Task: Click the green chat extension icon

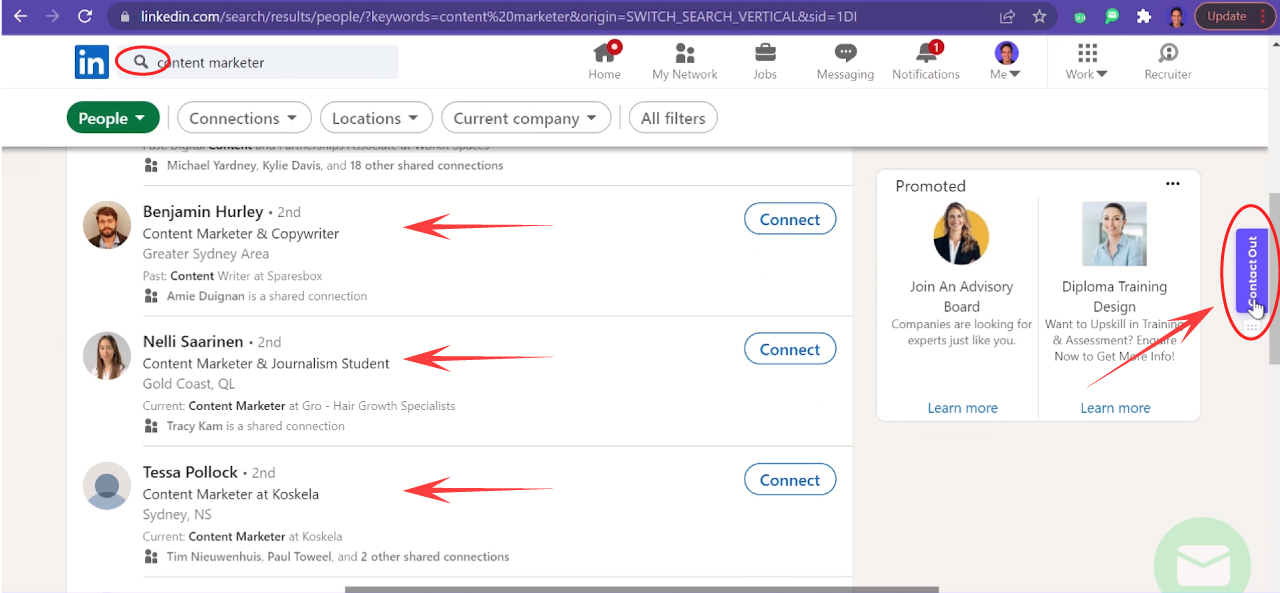Action: (1112, 16)
